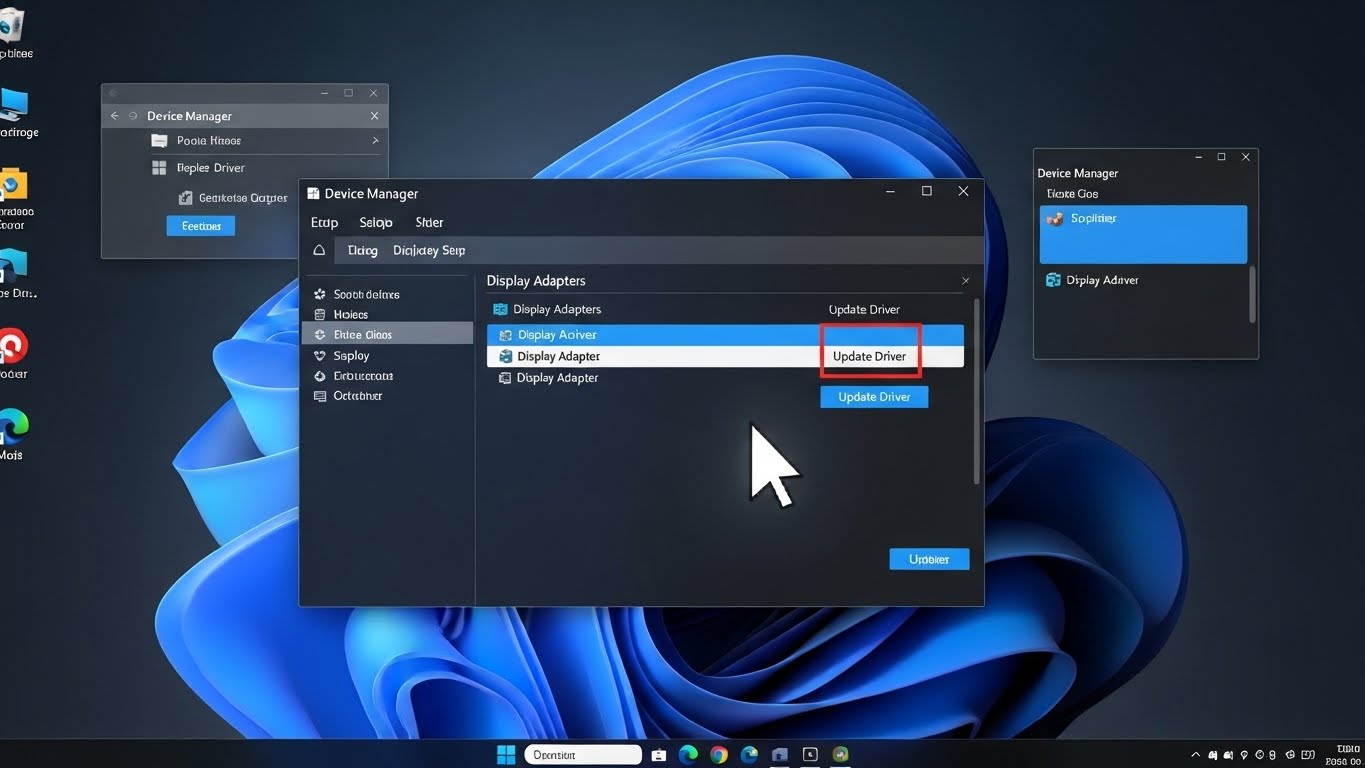Open Google Chrome from the taskbar
The height and width of the screenshot is (768, 1365).
pyautogui.click(x=719, y=755)
